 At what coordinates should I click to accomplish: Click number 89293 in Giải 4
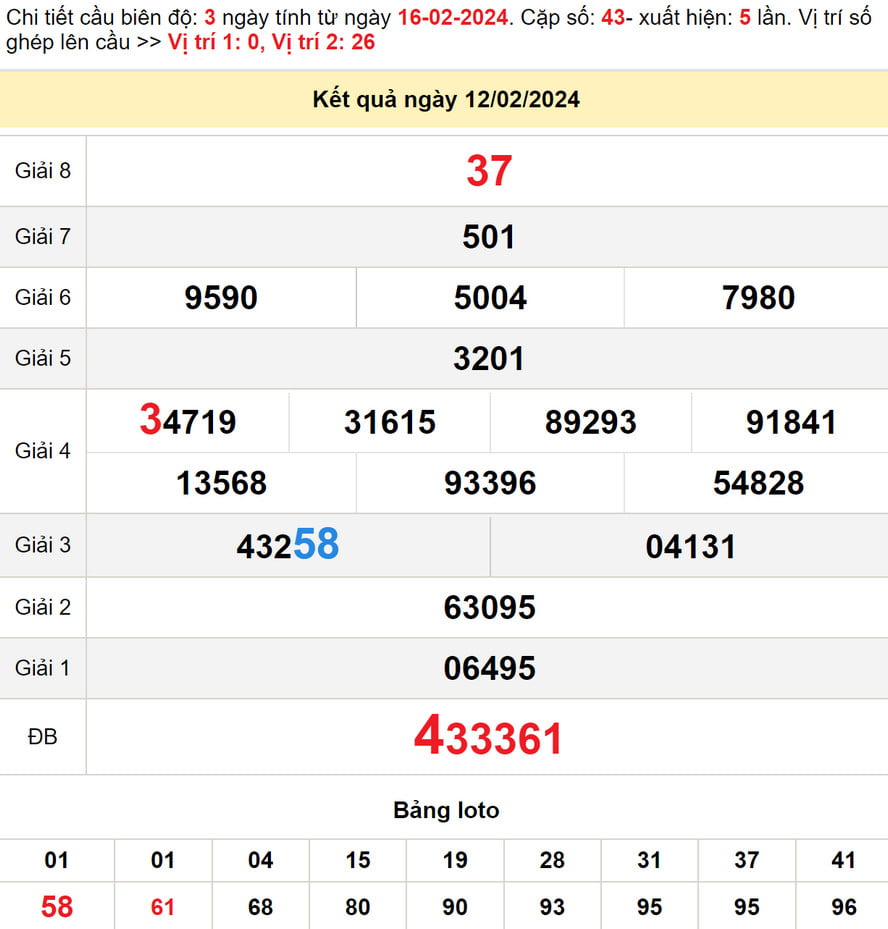tap(590, 422)
